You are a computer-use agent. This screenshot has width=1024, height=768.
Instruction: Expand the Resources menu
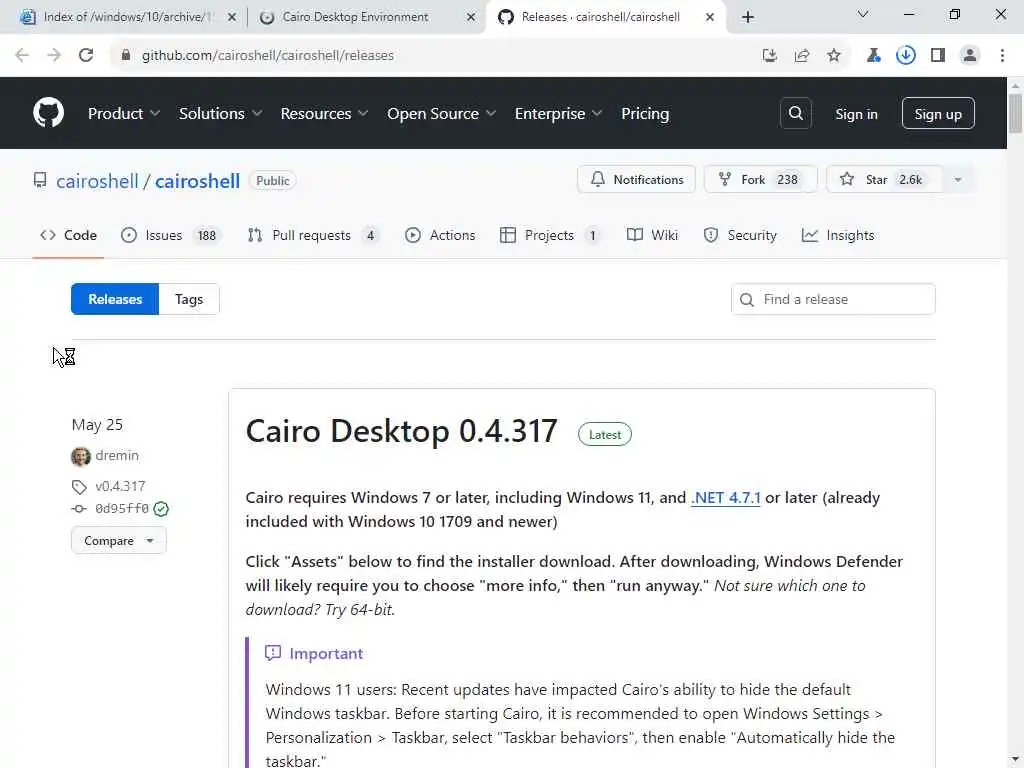coord(324,114)
